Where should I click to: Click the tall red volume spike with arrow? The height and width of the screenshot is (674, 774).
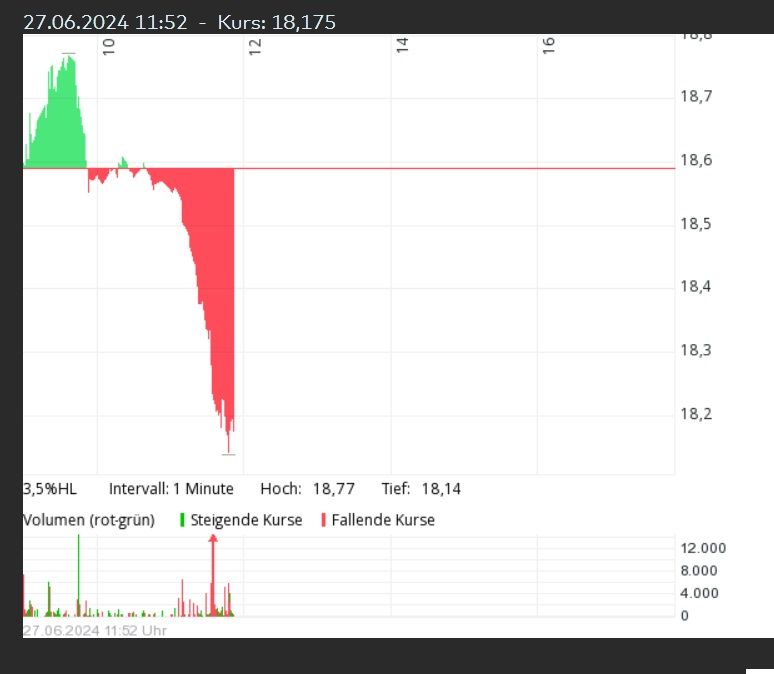coord(213,575)
